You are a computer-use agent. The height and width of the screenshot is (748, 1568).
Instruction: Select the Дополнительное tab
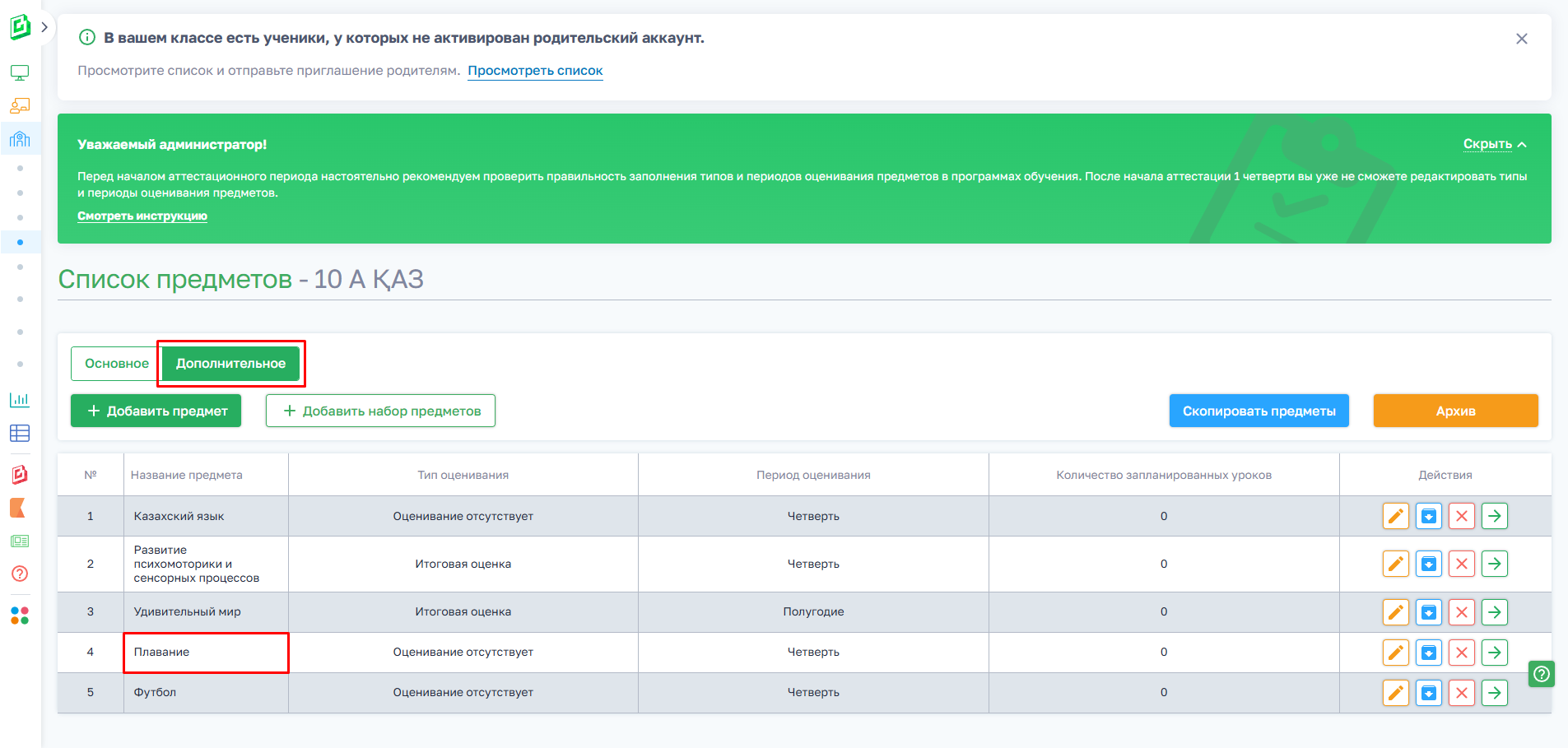click(x=230, y=364)
